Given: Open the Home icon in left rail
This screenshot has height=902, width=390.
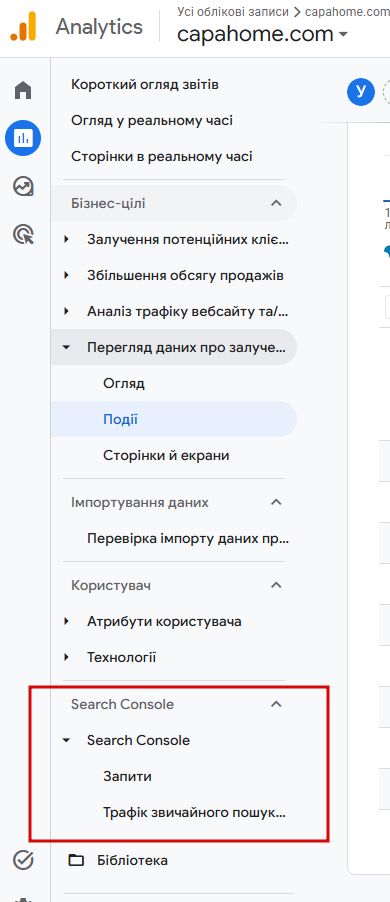Looking at the screenshot, I should [23, 90].
